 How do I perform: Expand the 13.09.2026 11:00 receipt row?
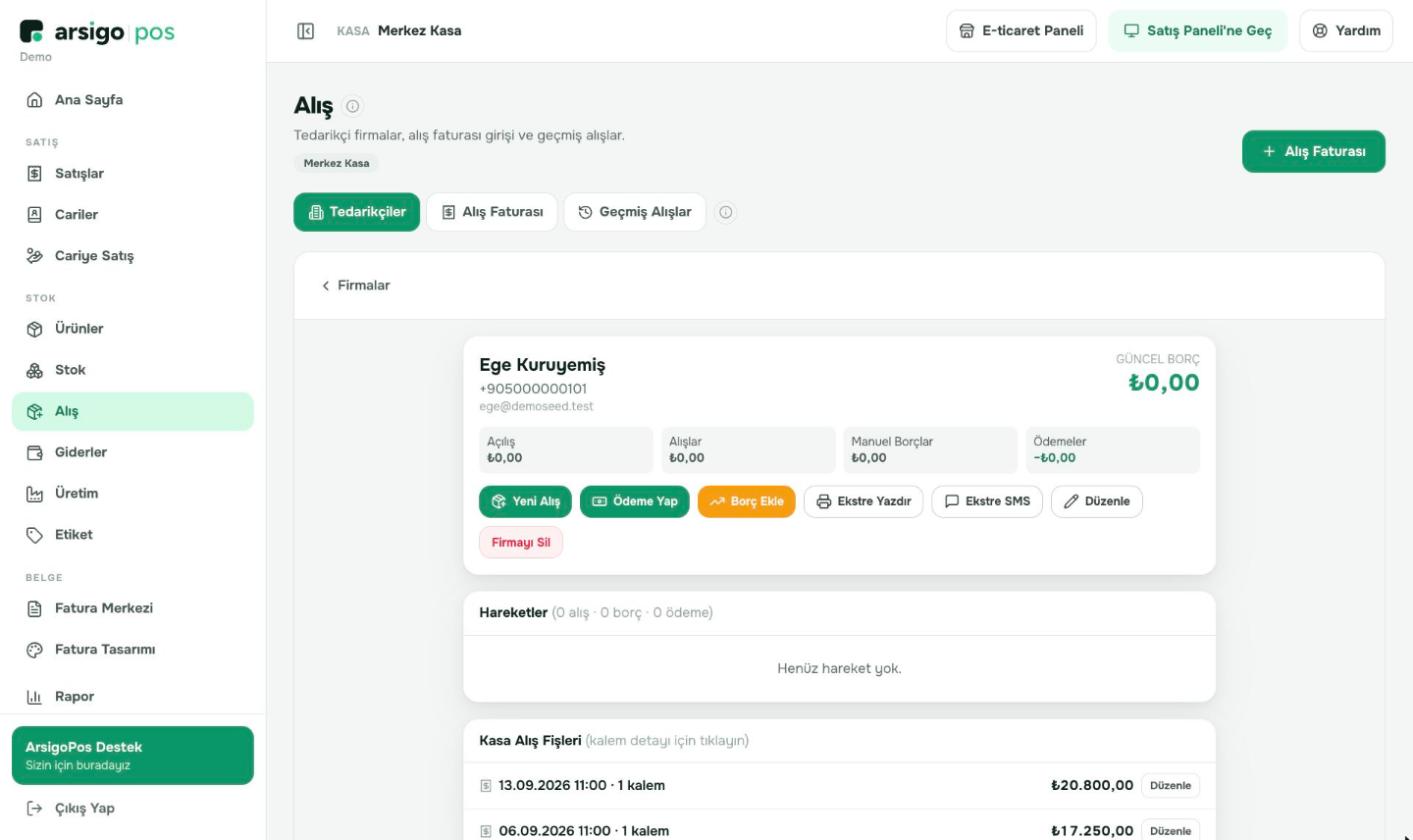[840, 786]
